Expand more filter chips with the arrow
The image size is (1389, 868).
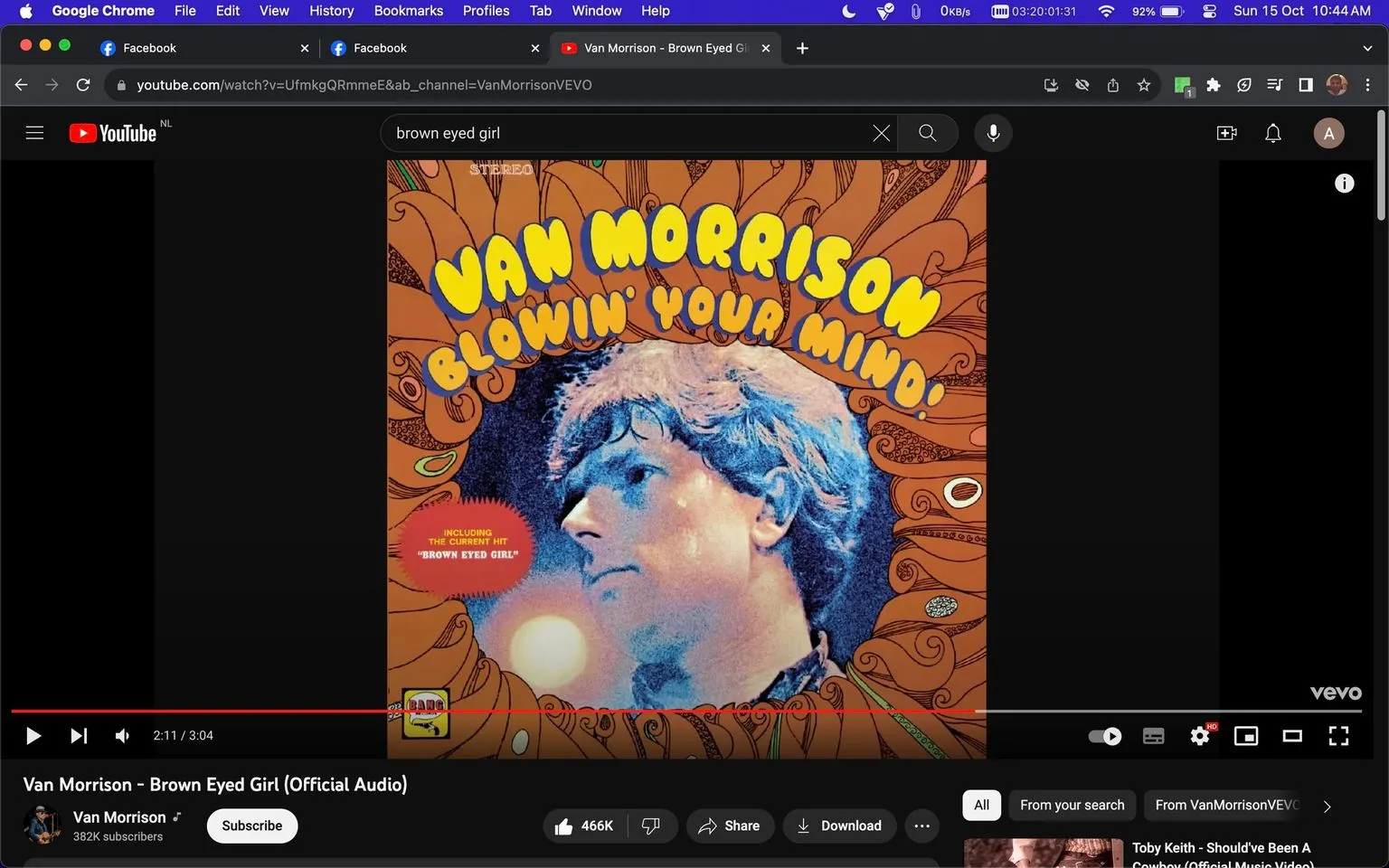[x=1327, y=805]
